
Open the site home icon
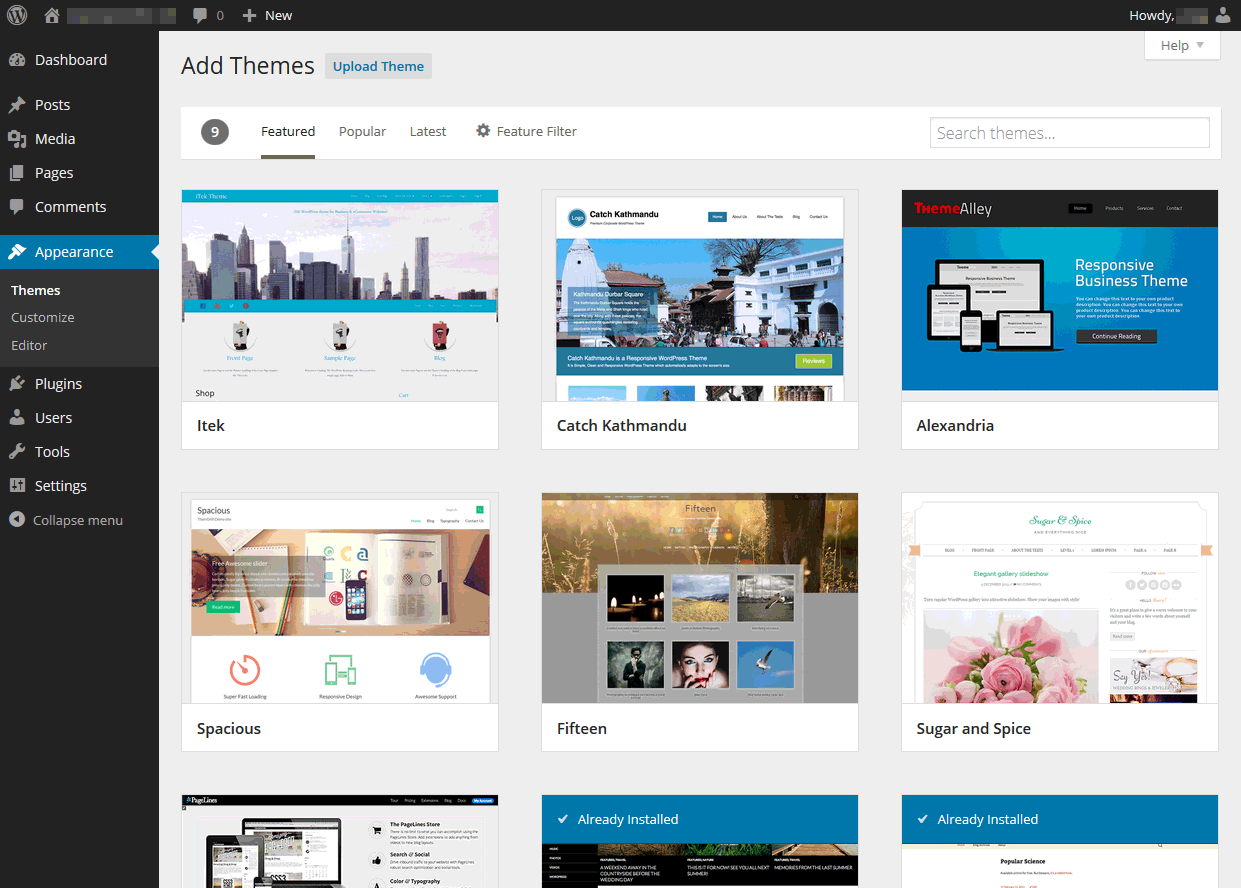(x=52, y=15)
